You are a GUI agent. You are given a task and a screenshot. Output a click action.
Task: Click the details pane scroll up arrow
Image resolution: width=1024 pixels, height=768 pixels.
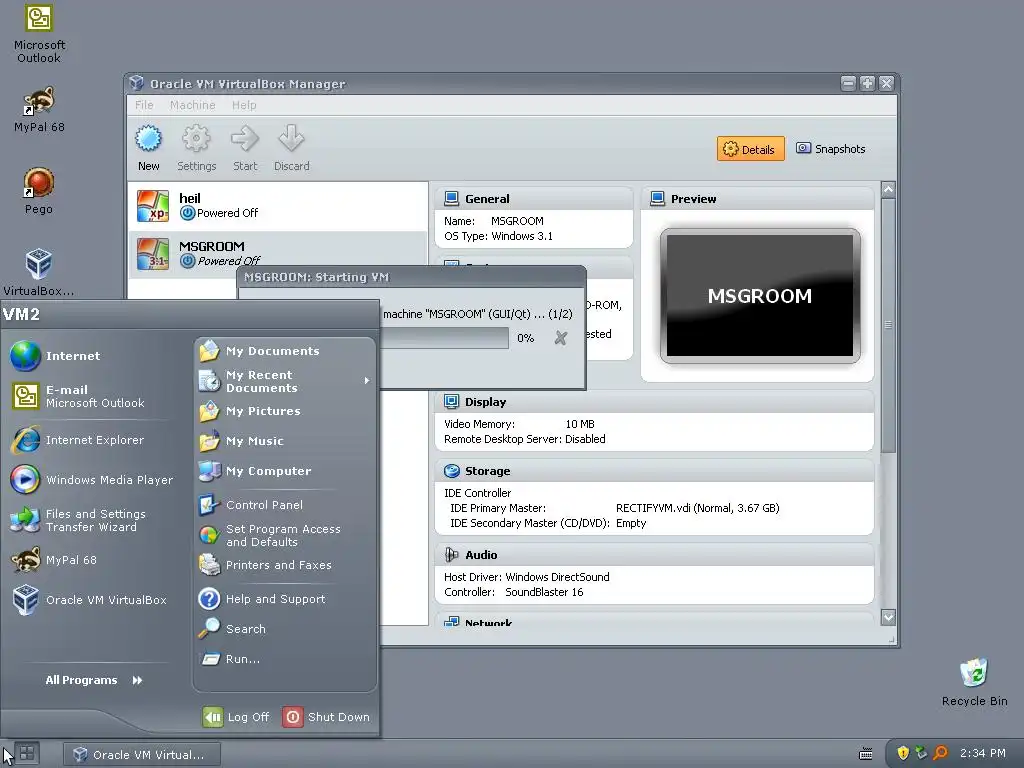(x=888, y=189)
